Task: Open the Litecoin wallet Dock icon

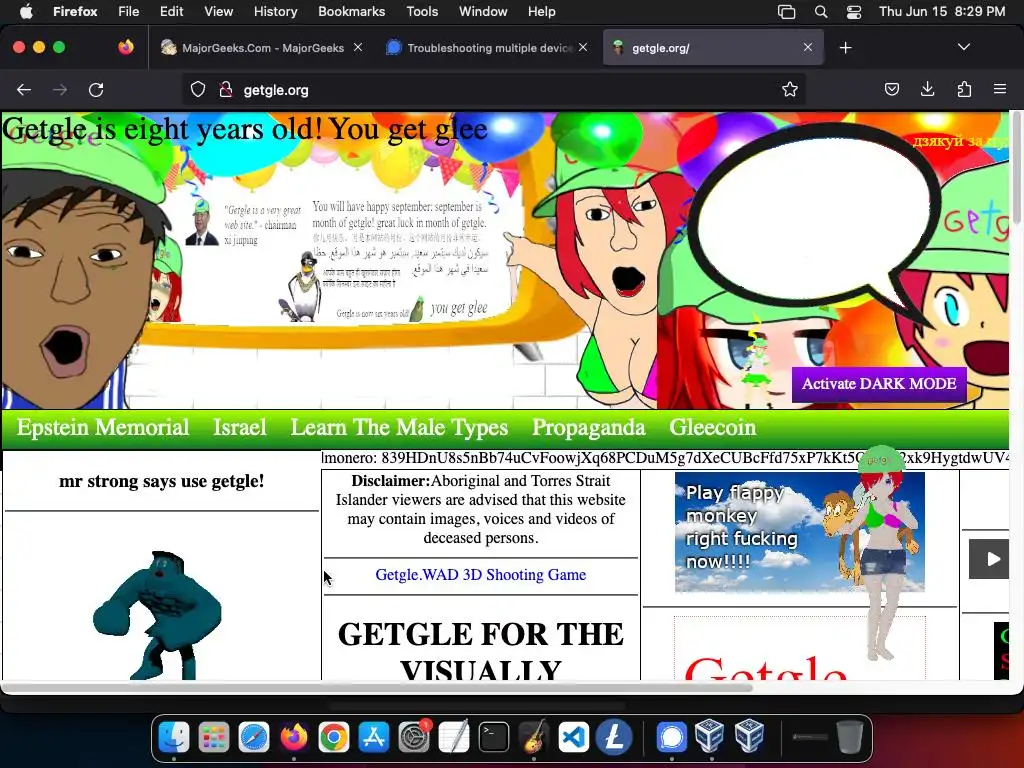Action: click(x=614, y=737)
